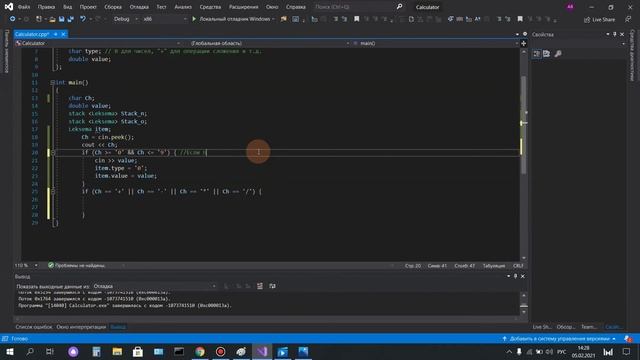Open the 110 % zoom level dropdown

[26, 266]
